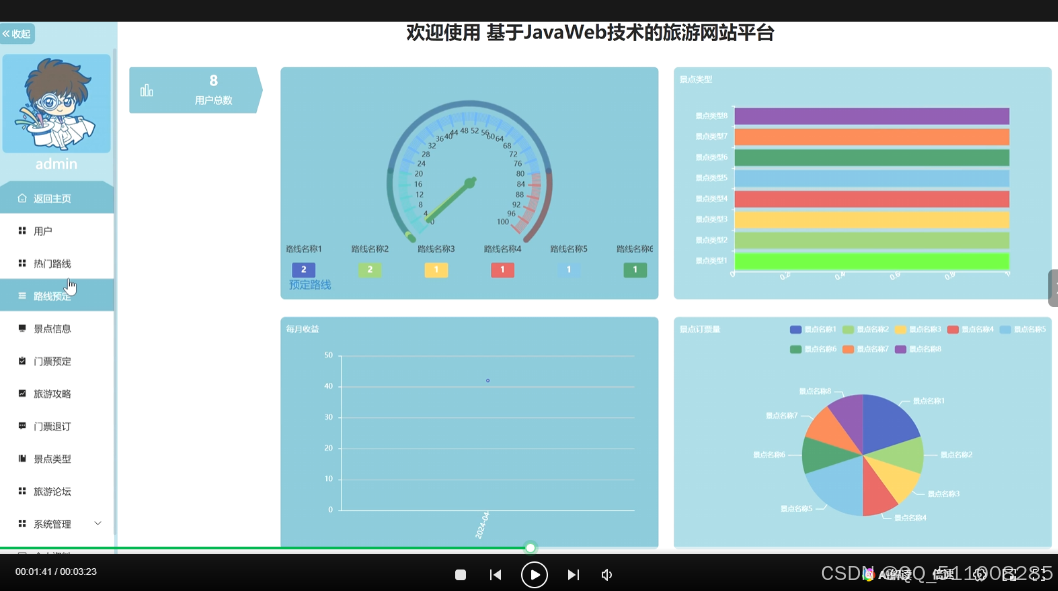This screenshot has width=1058, height=591.
Task: Click the 预定路线 link under the gauge
Action: 308,285
